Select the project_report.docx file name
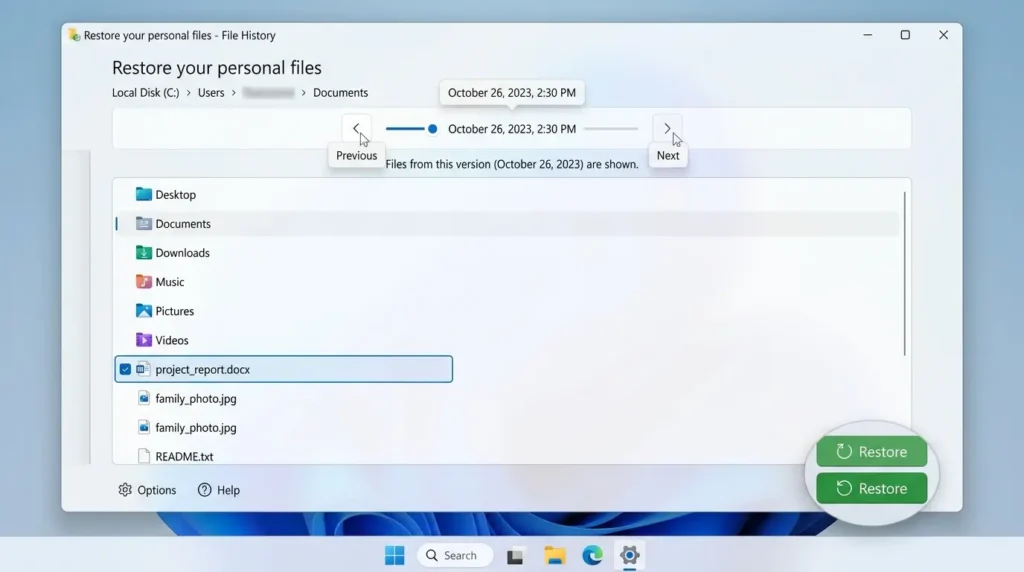 202,370
